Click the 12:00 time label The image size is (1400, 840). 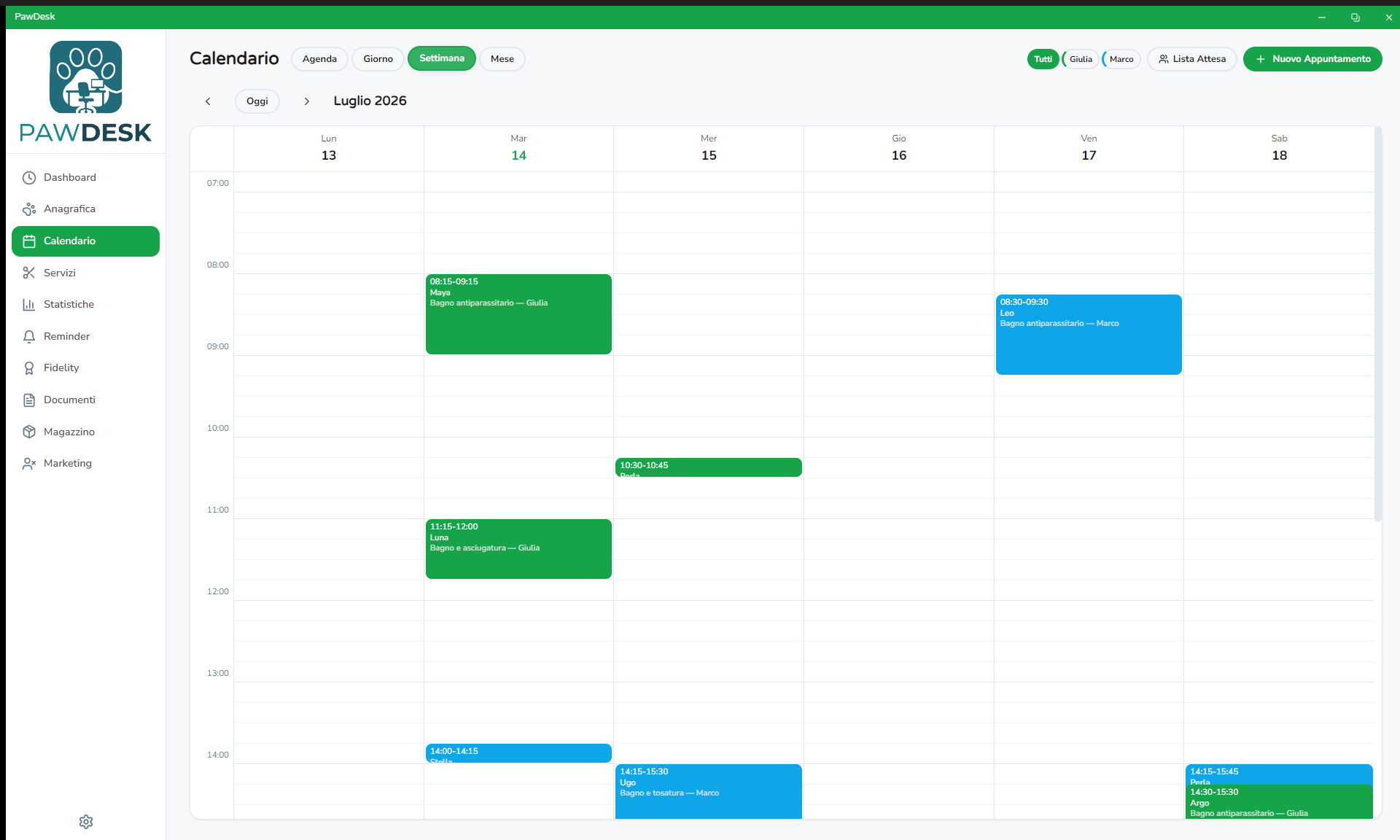217,591
